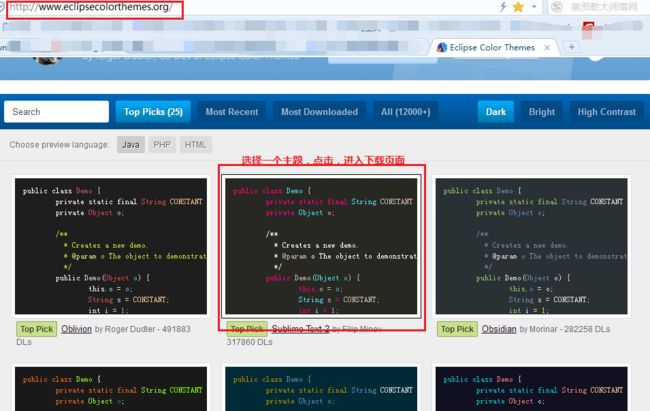Click the Sogou search engine icon
The height and width of the screenshot is (411, 650).
557,7
